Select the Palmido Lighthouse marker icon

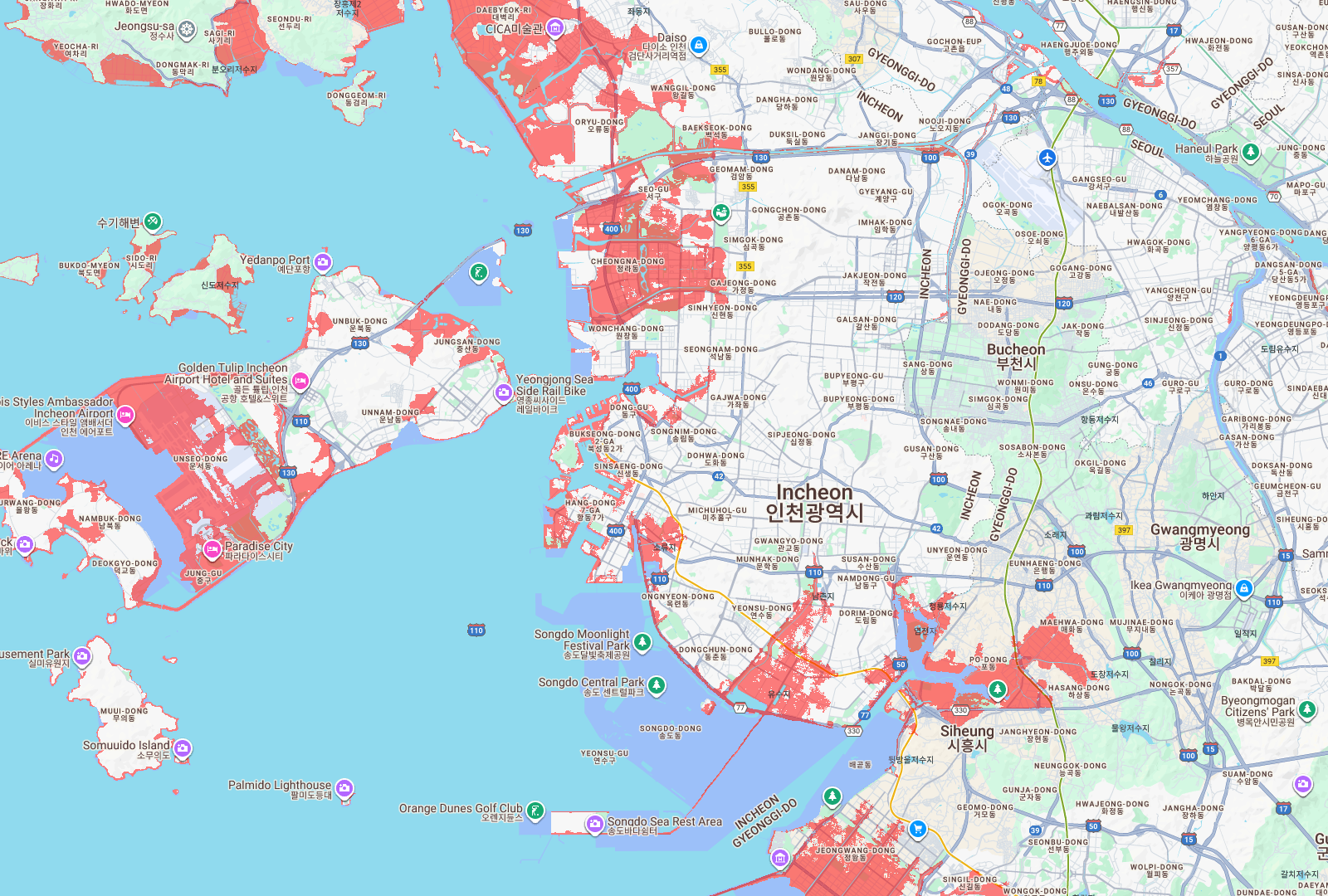pyautogui.click(x=344, y=788)
